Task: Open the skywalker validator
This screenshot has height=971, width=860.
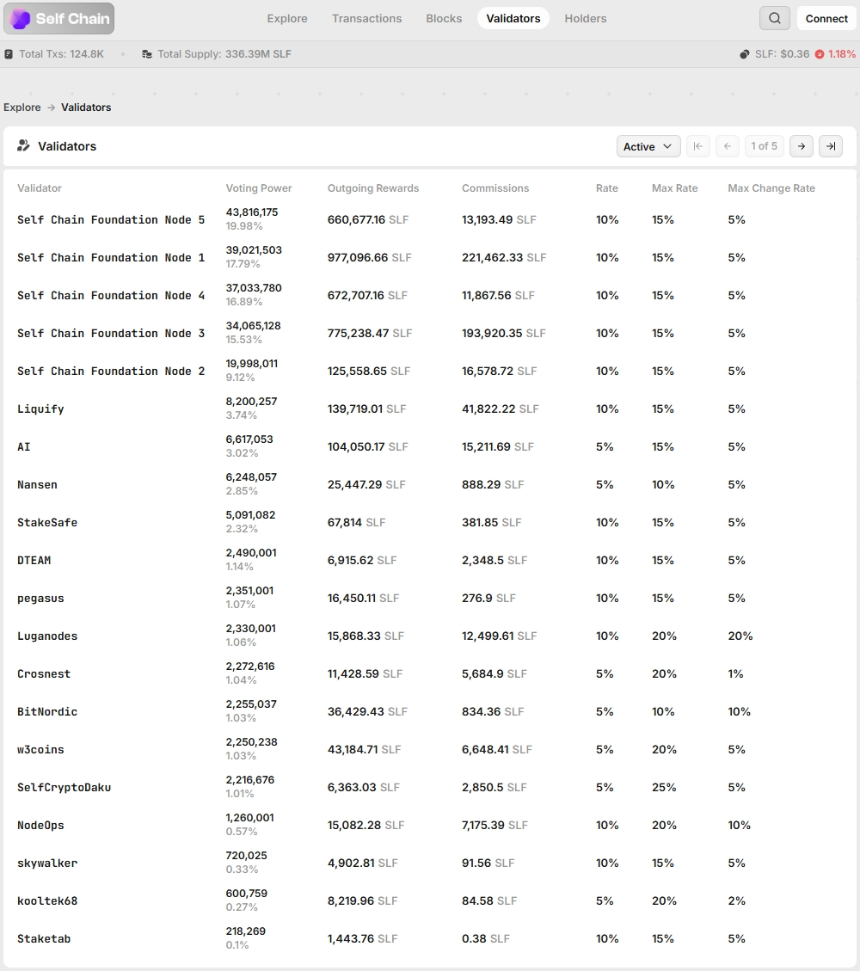Action: tap(48, 863)
